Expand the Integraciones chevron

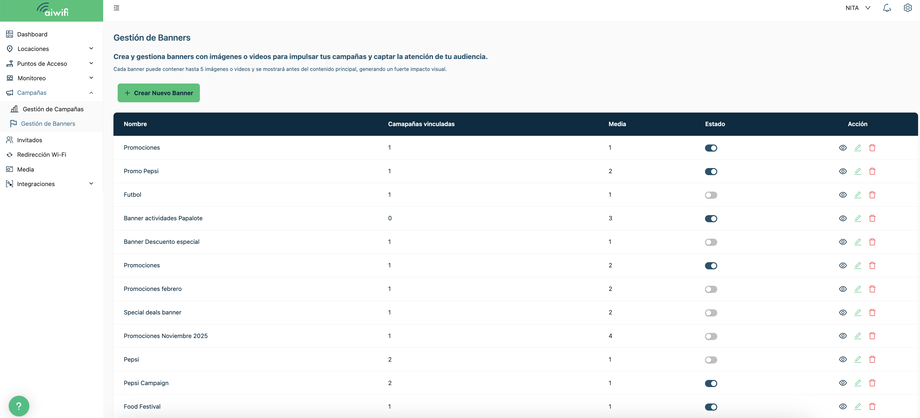point(91,184)
